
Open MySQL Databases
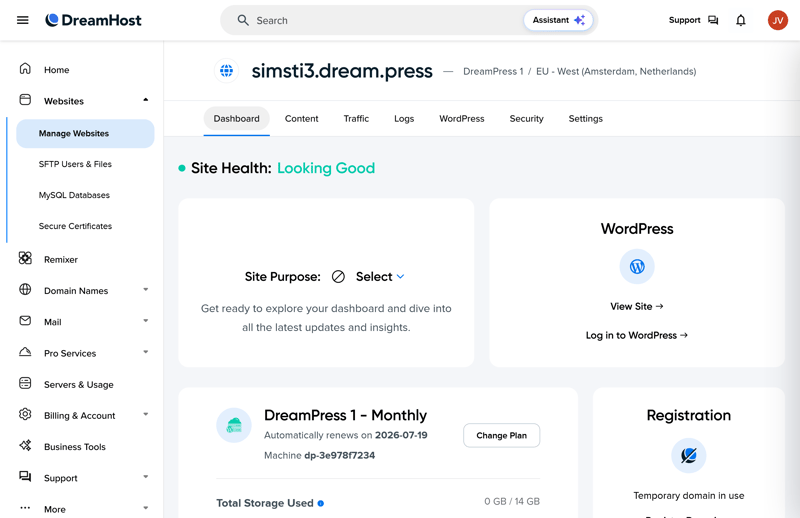(74, 195)
